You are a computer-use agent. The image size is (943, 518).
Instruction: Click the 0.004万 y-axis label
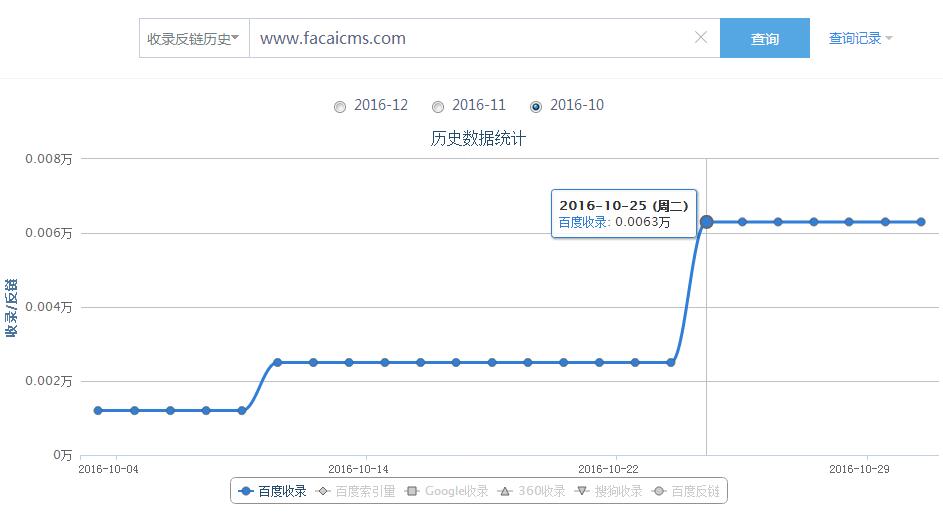click(49, 307)
